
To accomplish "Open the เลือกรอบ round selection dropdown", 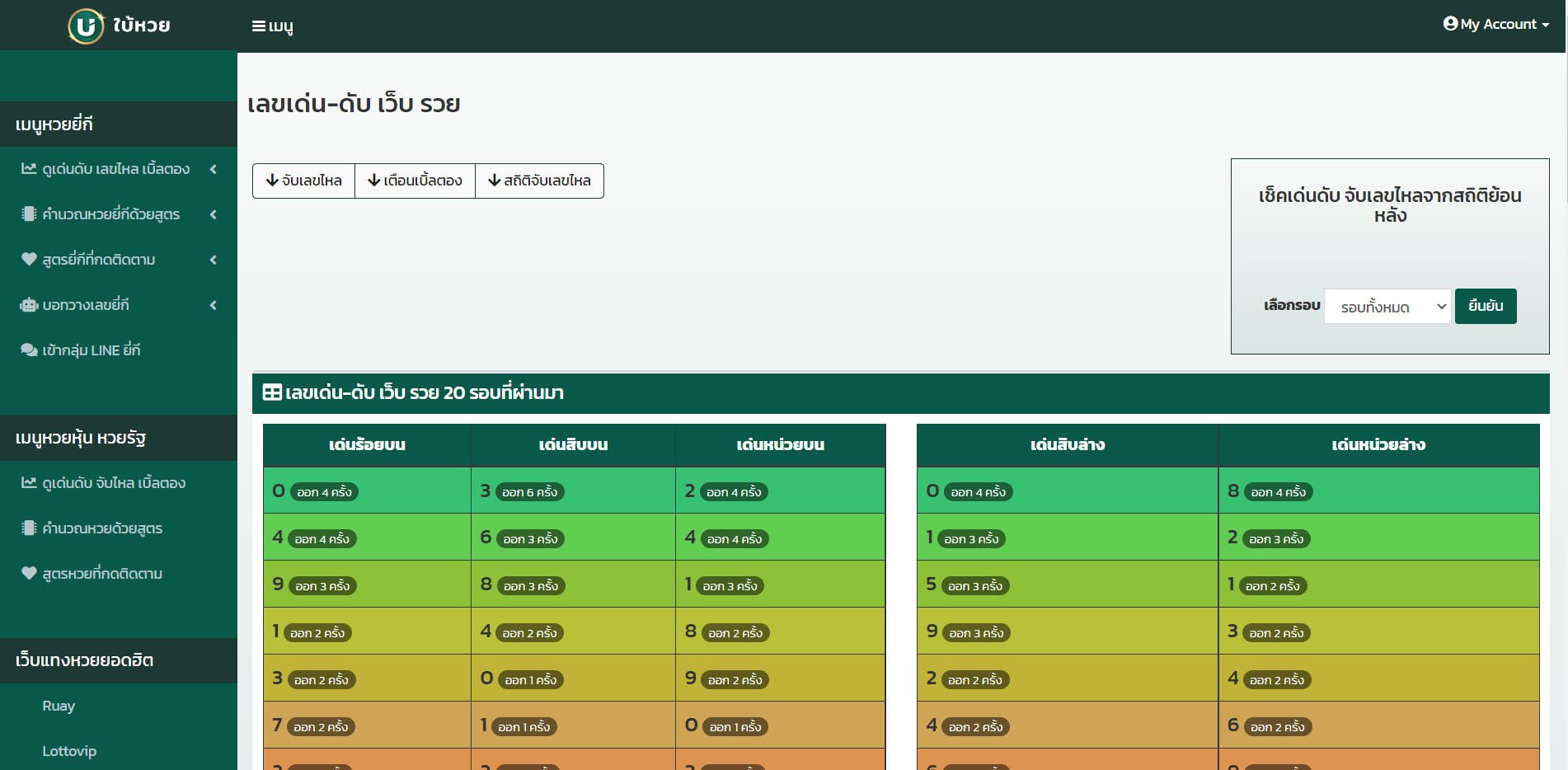I will pos(1387,307).
